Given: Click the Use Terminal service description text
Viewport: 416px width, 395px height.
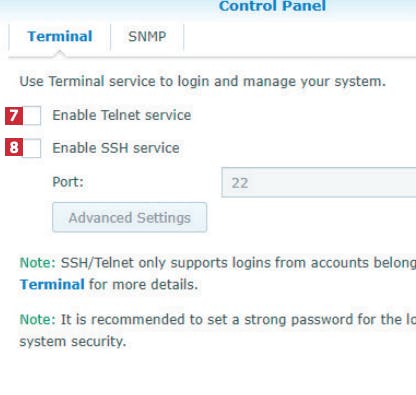Looking at the screenshot, I should 203,81.
